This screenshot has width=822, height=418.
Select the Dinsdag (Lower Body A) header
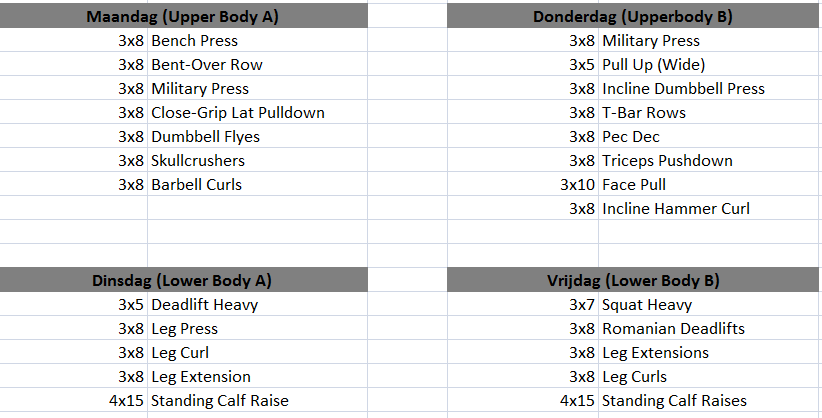[183, 281]
